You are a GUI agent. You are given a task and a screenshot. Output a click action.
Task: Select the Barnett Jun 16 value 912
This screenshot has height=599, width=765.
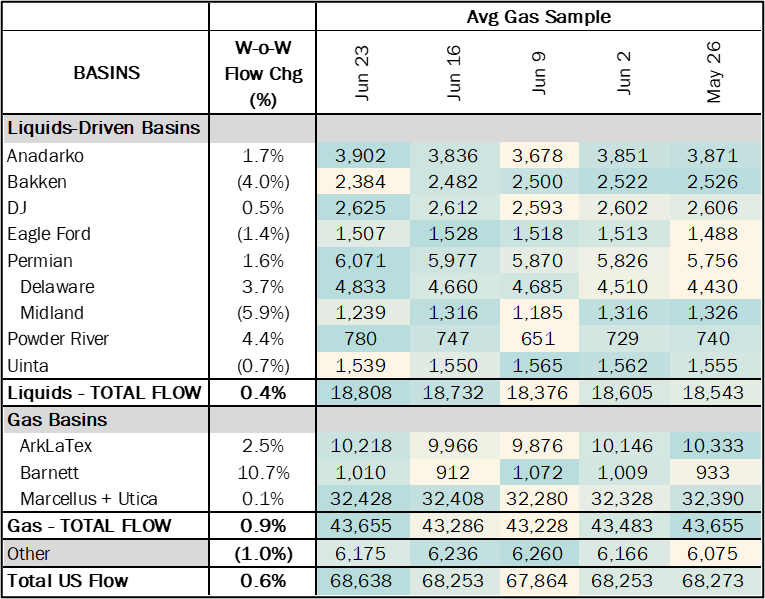(x=451, y=472)
